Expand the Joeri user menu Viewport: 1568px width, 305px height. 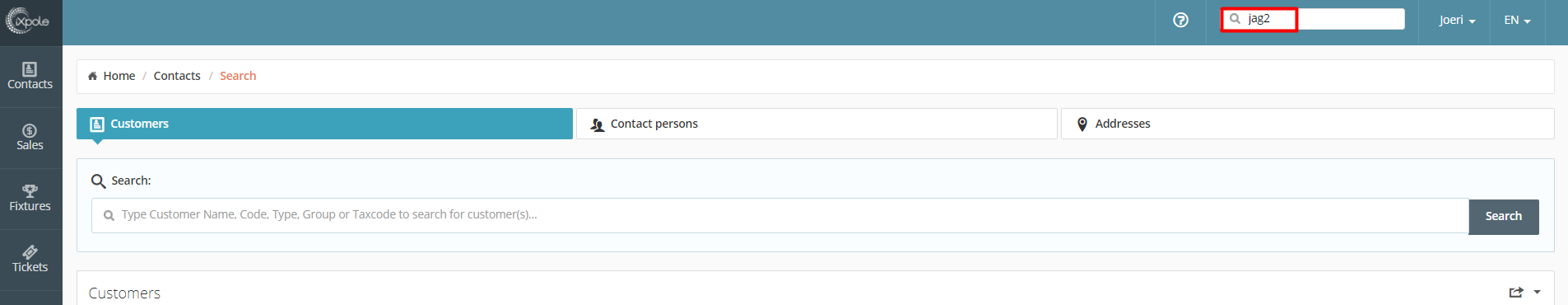coord(1457,20)
